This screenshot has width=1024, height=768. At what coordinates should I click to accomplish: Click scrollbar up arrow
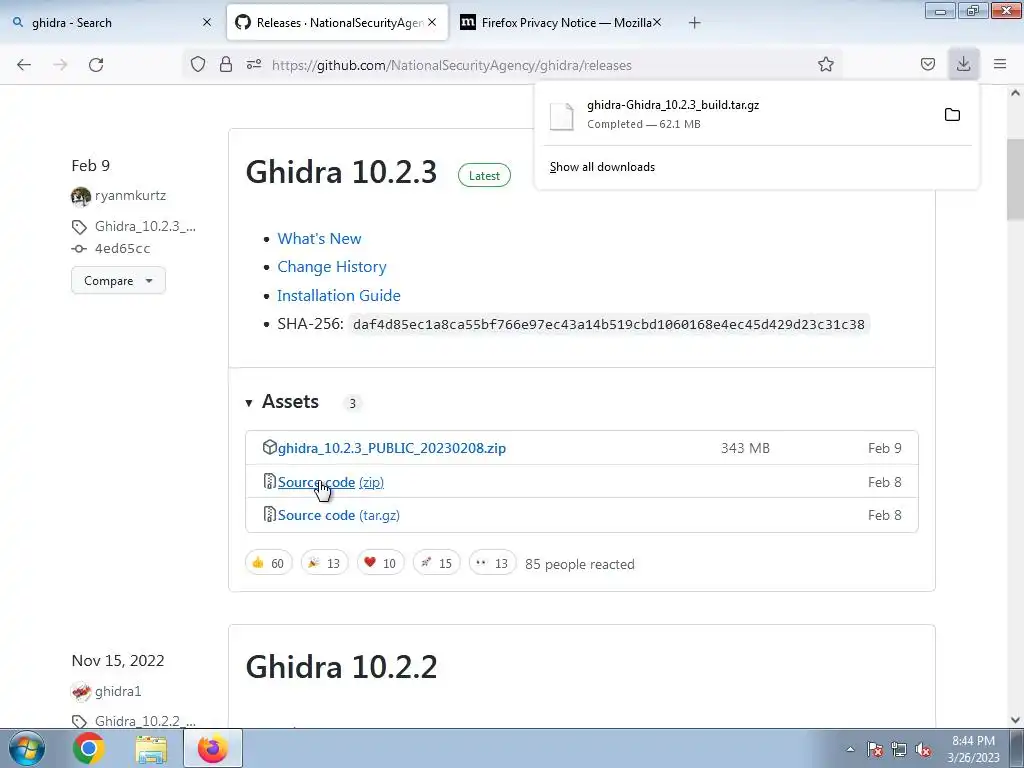click(x=1015, y=93)
